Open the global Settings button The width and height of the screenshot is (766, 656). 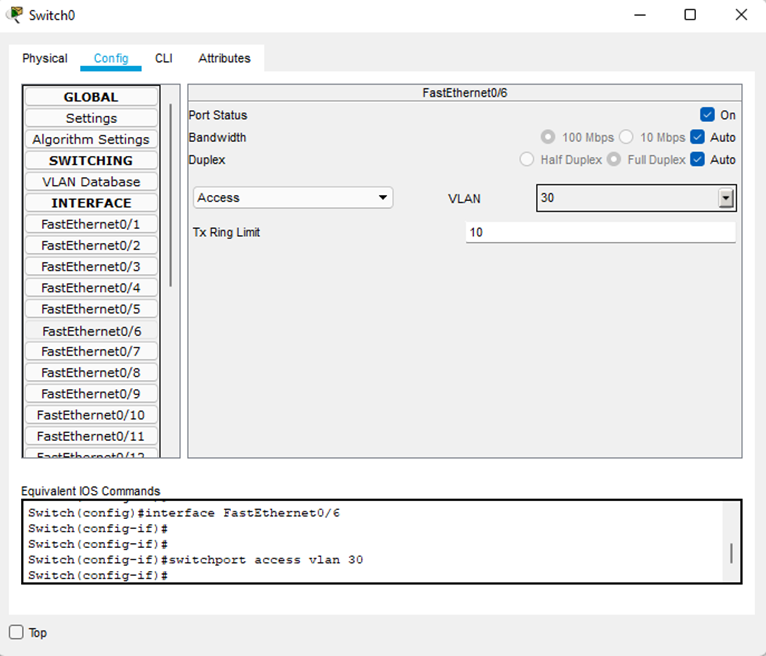coord(91,118)
